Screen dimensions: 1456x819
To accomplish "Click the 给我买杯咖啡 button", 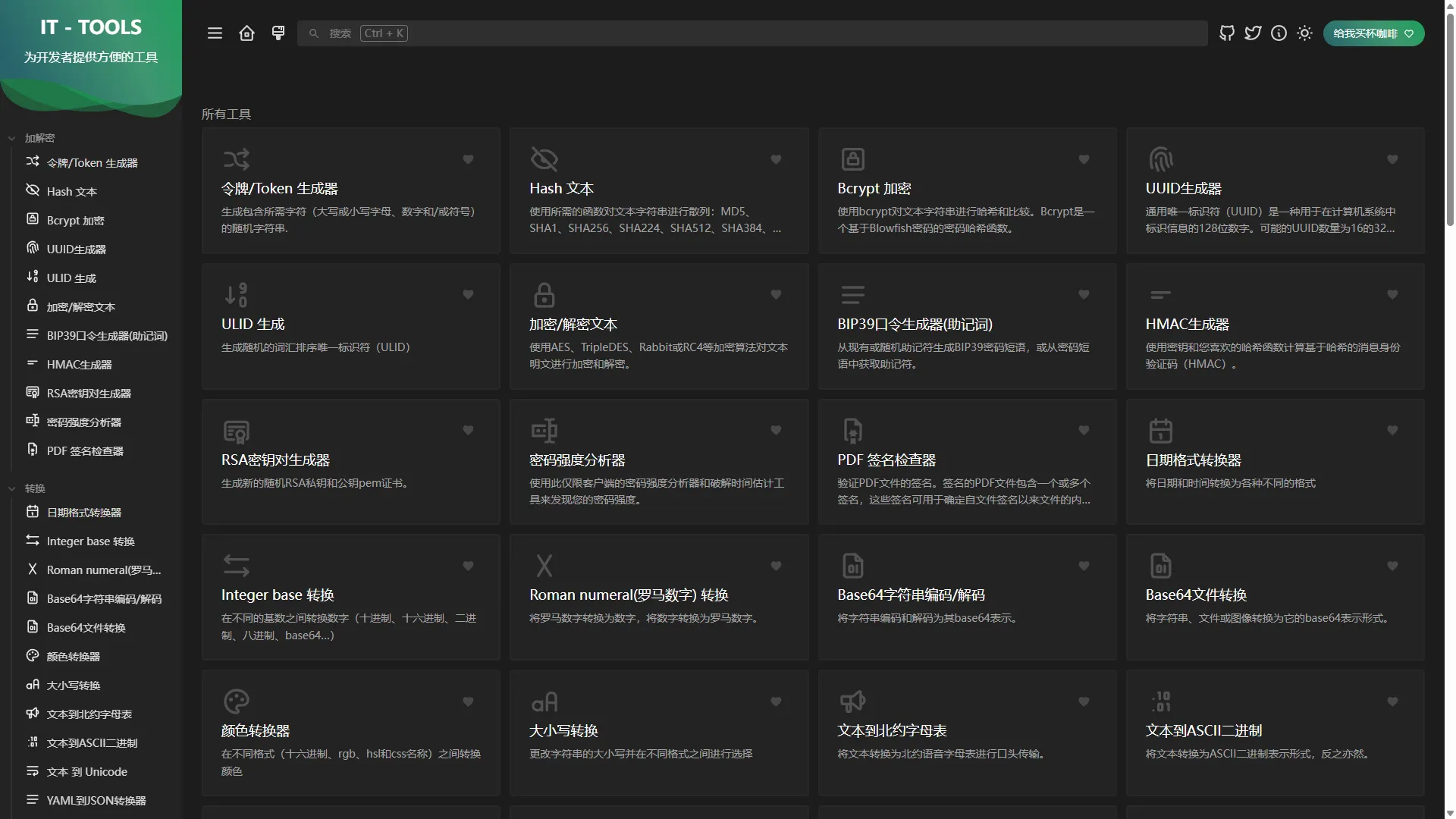I will [1373, 33].
